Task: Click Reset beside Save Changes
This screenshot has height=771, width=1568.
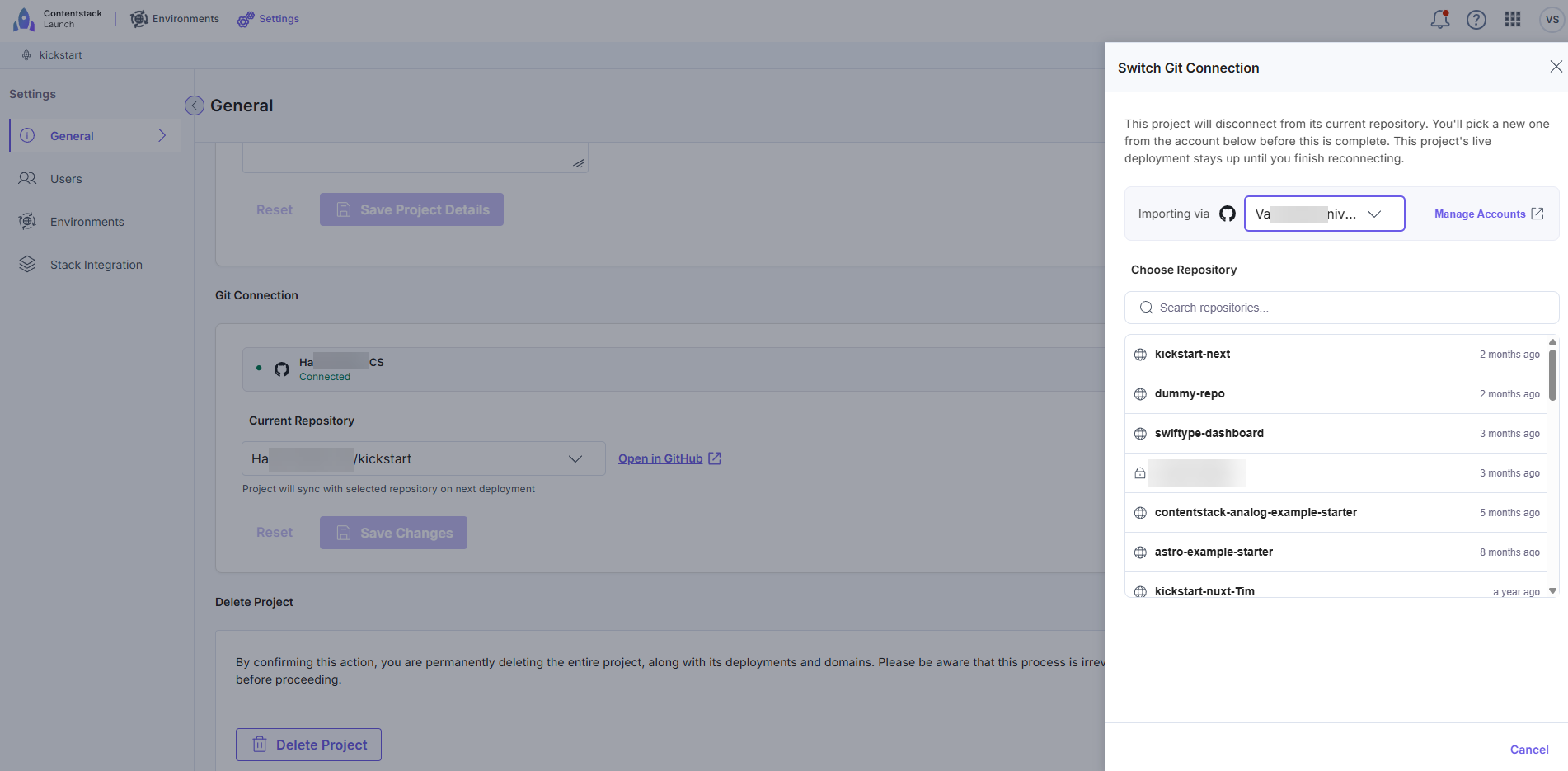Action: [275, 533]
